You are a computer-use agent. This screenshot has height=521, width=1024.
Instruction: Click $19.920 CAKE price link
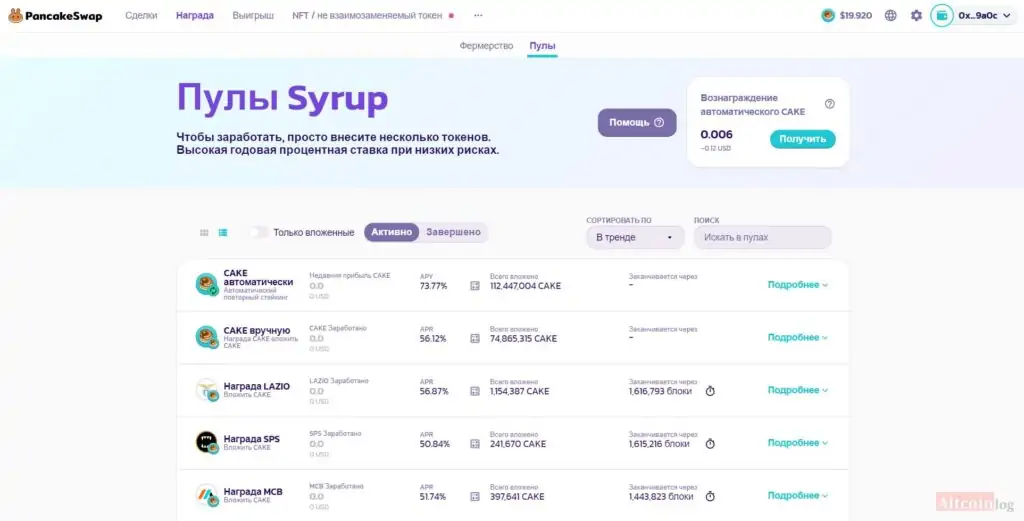[x=856, y=15]
